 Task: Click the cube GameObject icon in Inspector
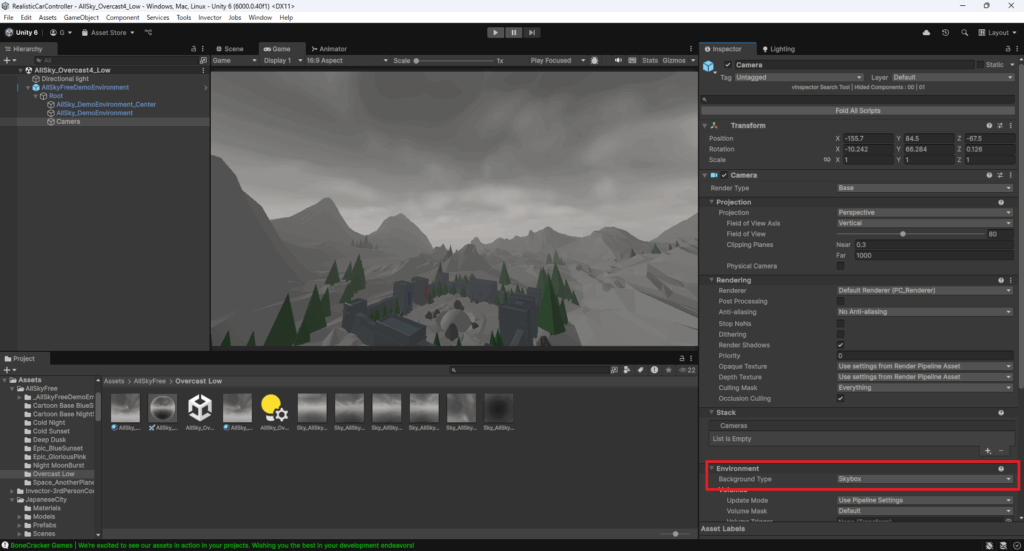click(x=709, y=66)
